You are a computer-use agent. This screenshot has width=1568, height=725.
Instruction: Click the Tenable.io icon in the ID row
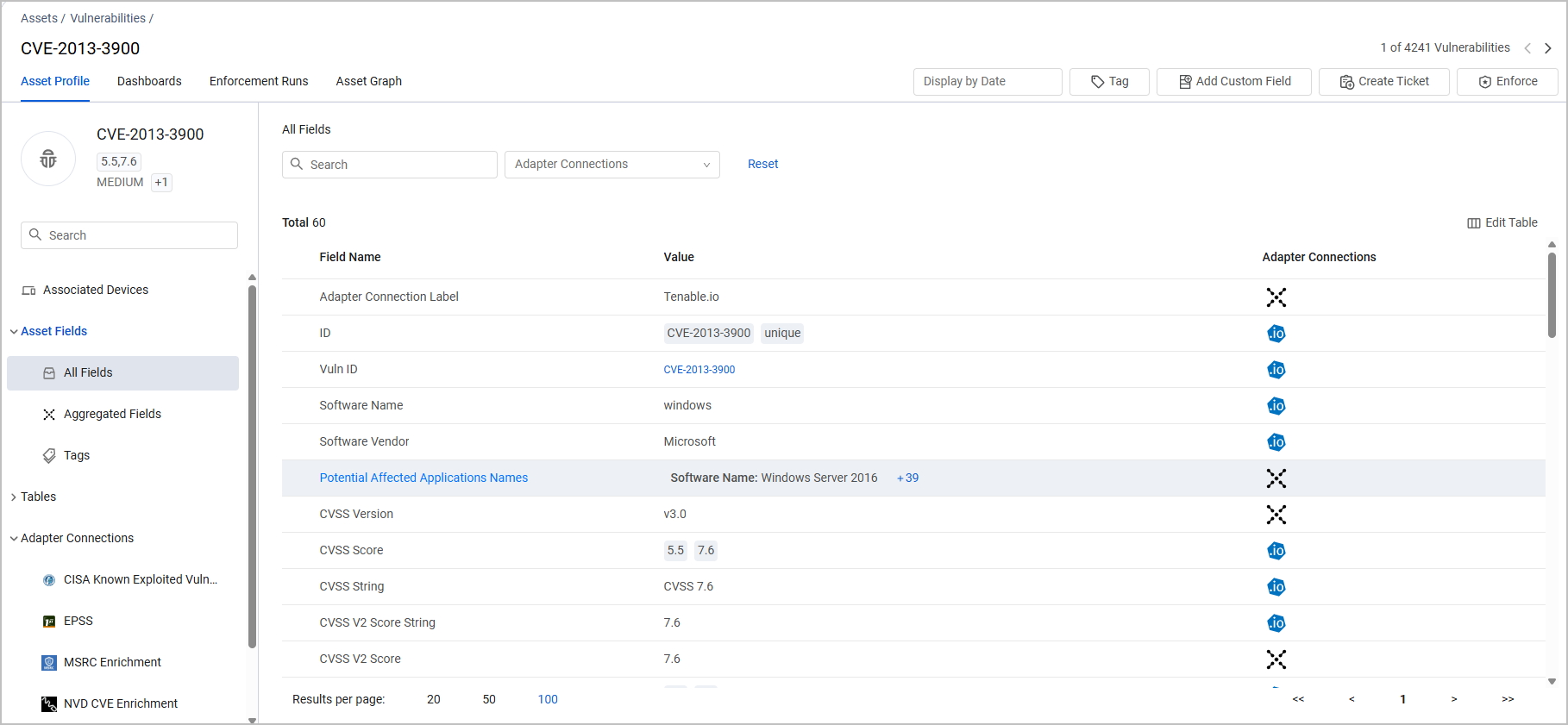tap(1276, 334)
